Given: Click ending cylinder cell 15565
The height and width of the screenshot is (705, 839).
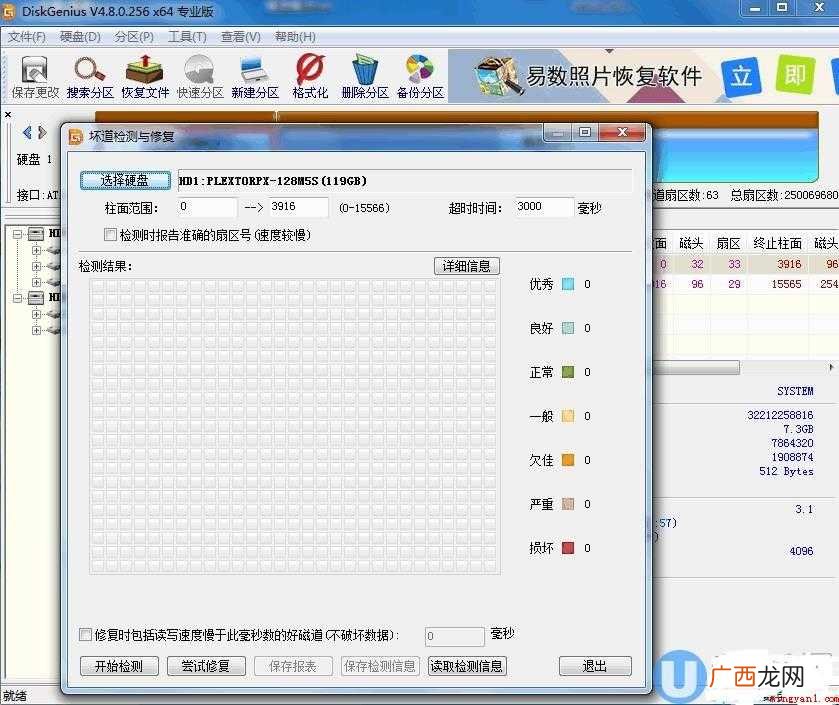Looking at the screenshot, I should coord(786,284).
